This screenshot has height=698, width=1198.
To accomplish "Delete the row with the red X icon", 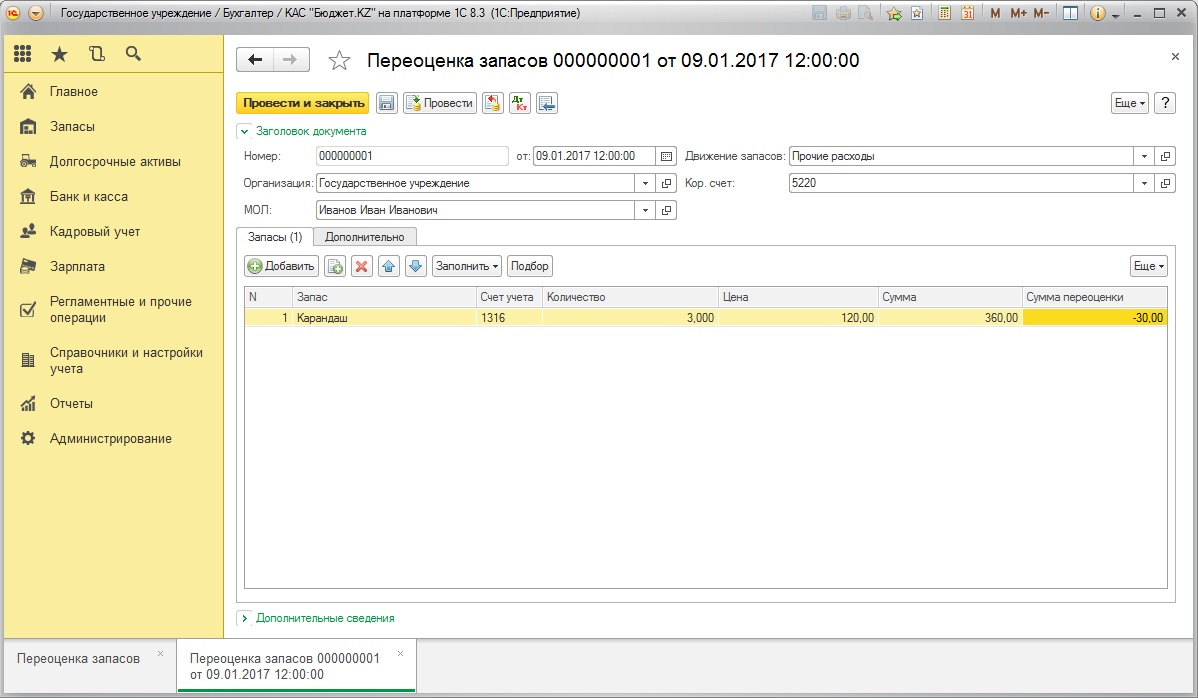I will pyautogui.click(x=361, y=266).
